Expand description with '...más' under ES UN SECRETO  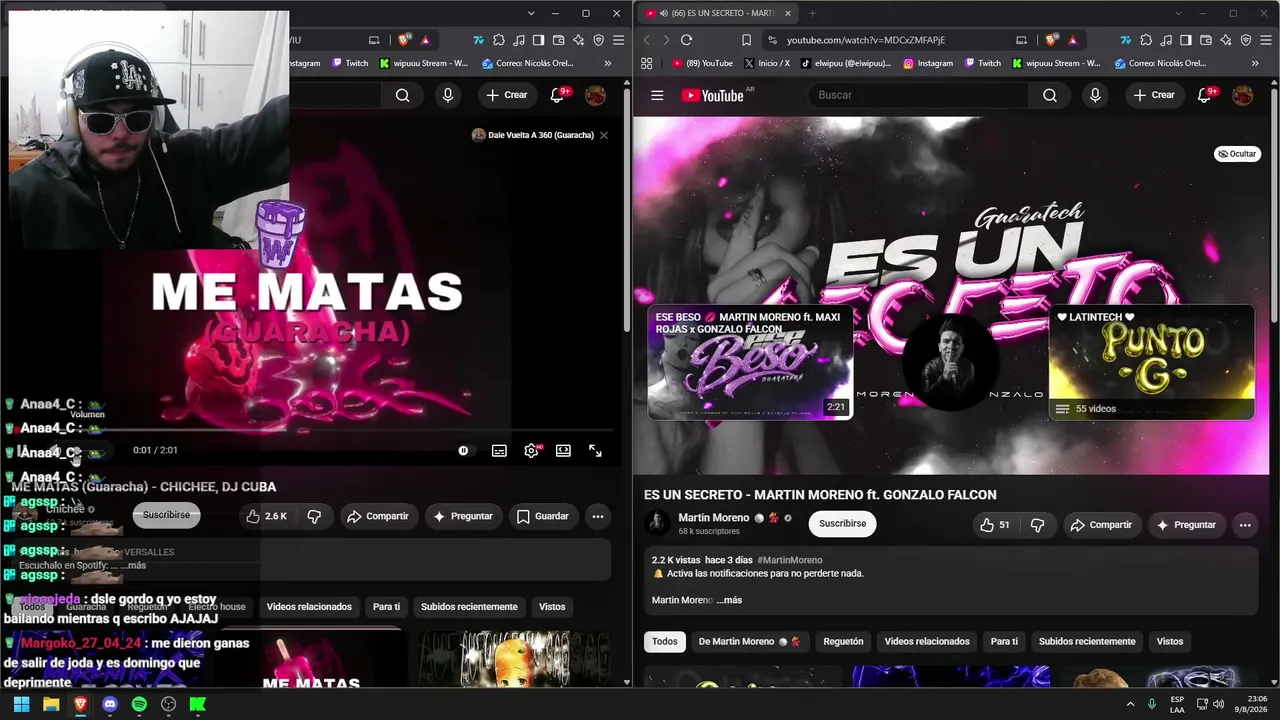[x=729, y=600]
